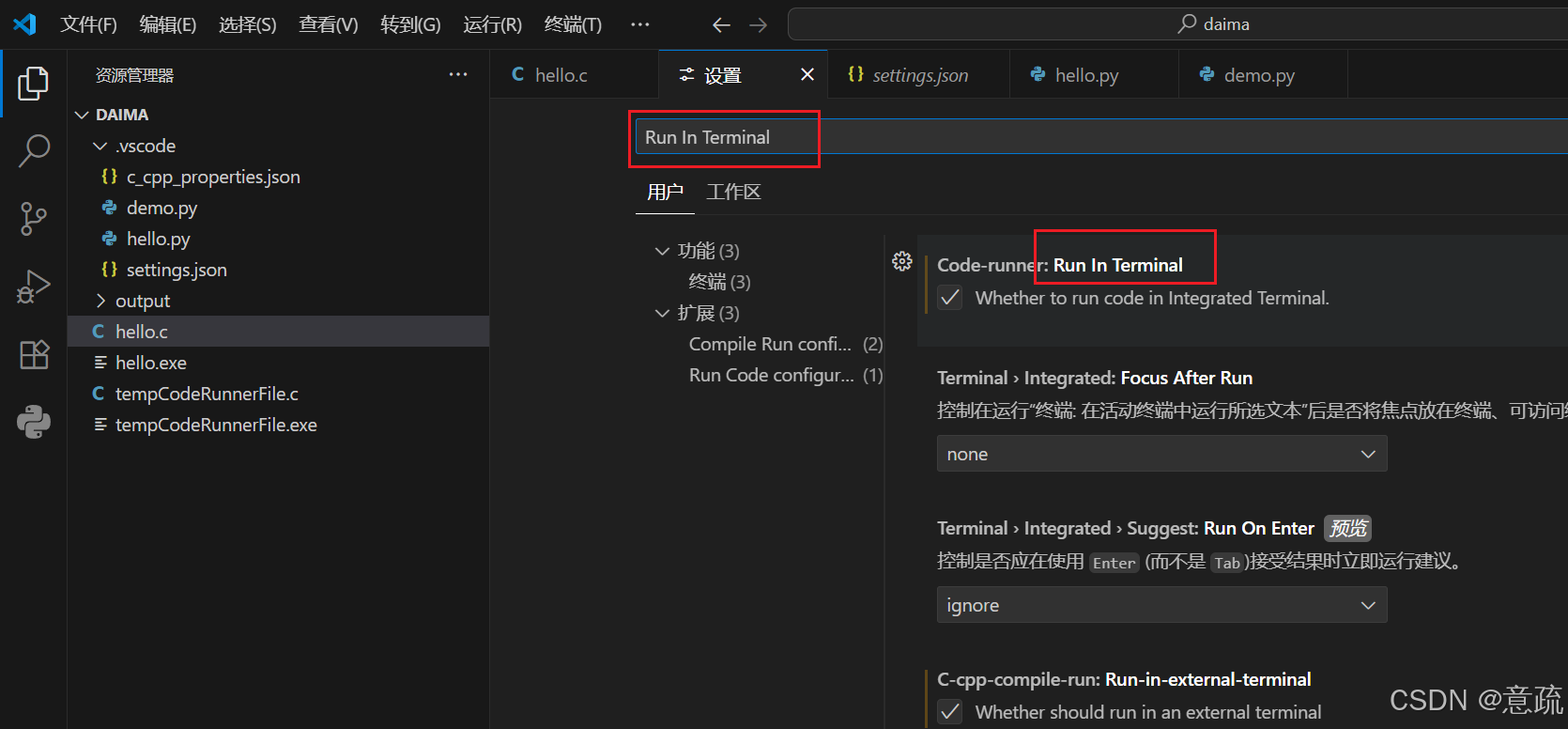
Task: Collapse the 功能 (3) settings group
Action: tap(663, 251)
